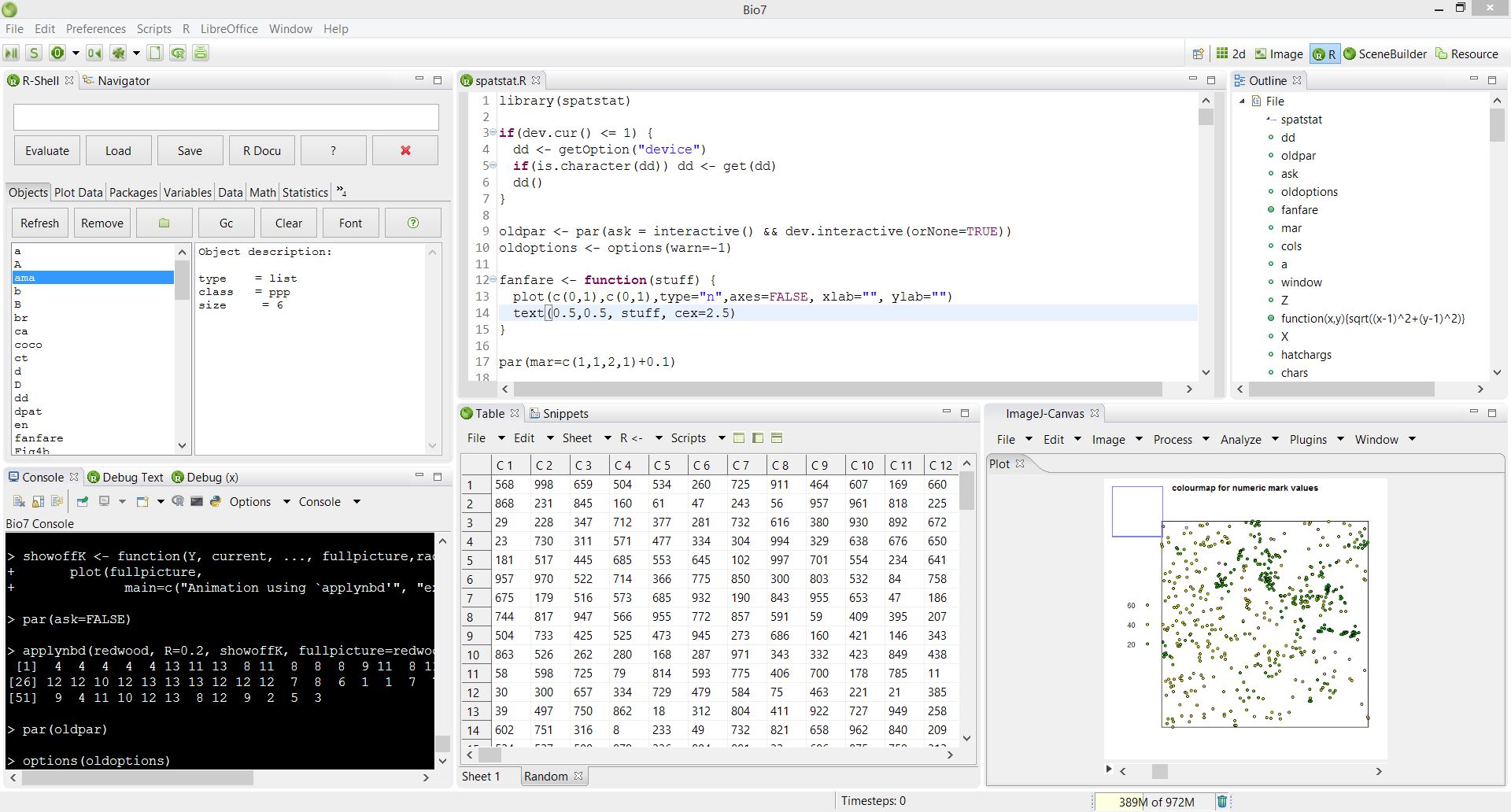Click the Python icon in console toolbar
This screenshot has width=1511, height=812.
click(x=216, y=501)
